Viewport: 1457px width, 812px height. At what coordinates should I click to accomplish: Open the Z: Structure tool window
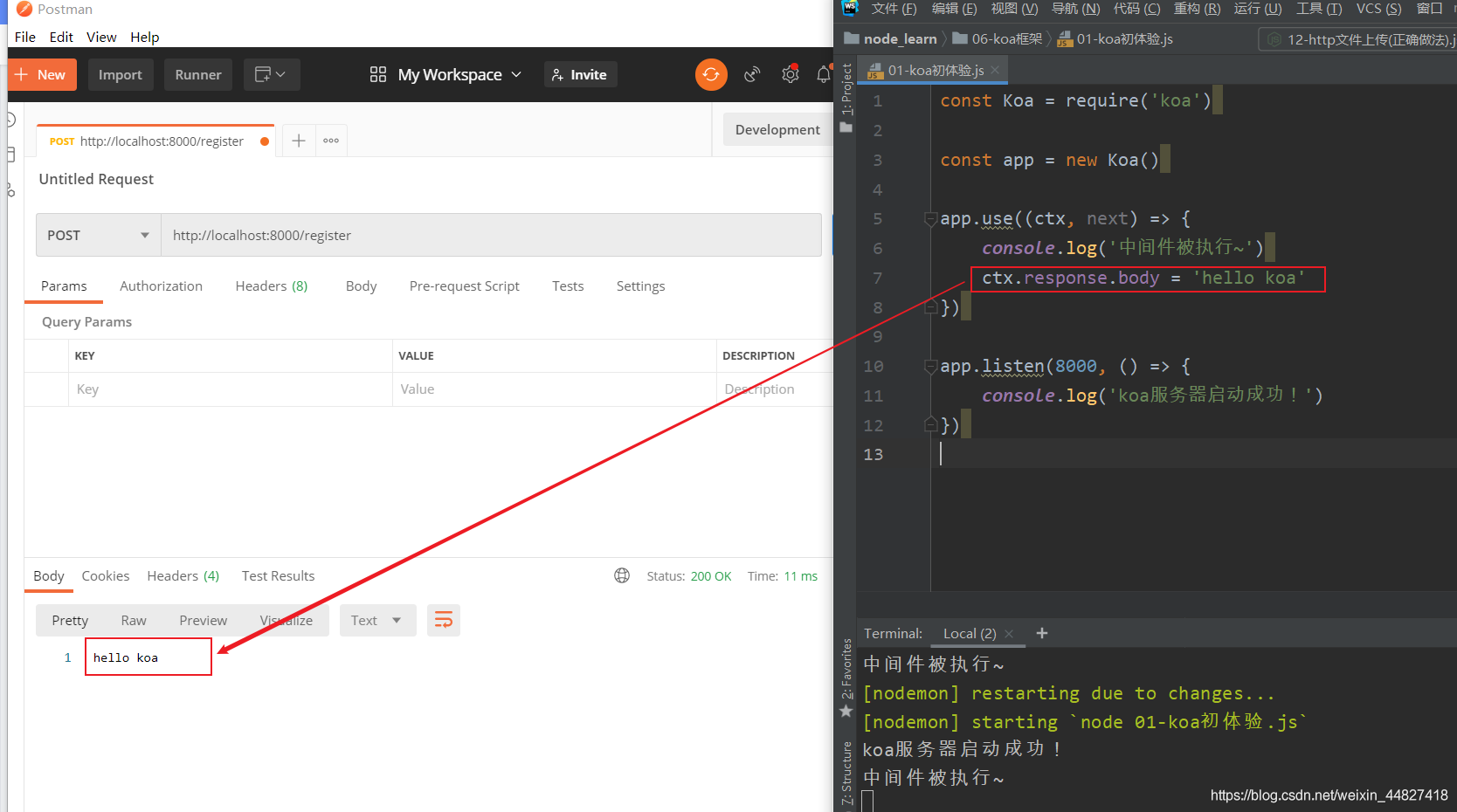click(x=846, y=773)
